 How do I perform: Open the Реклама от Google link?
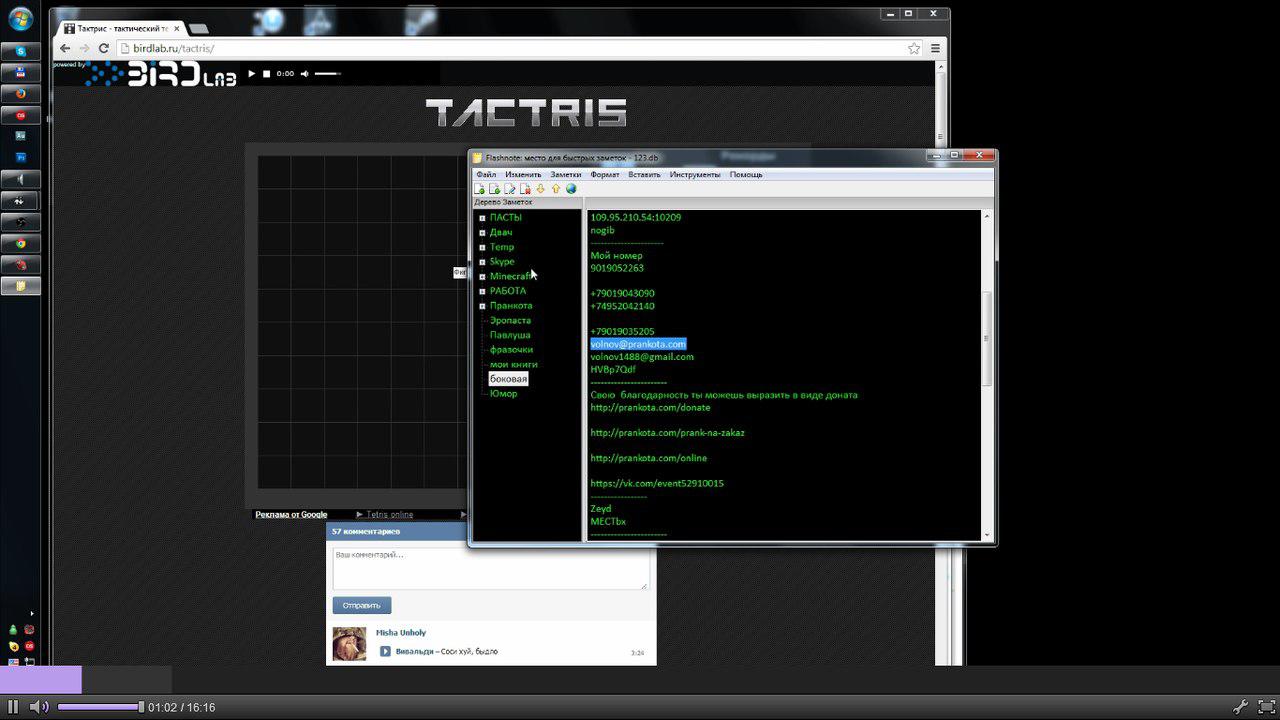pyautogui.click(x=291, y=515)
